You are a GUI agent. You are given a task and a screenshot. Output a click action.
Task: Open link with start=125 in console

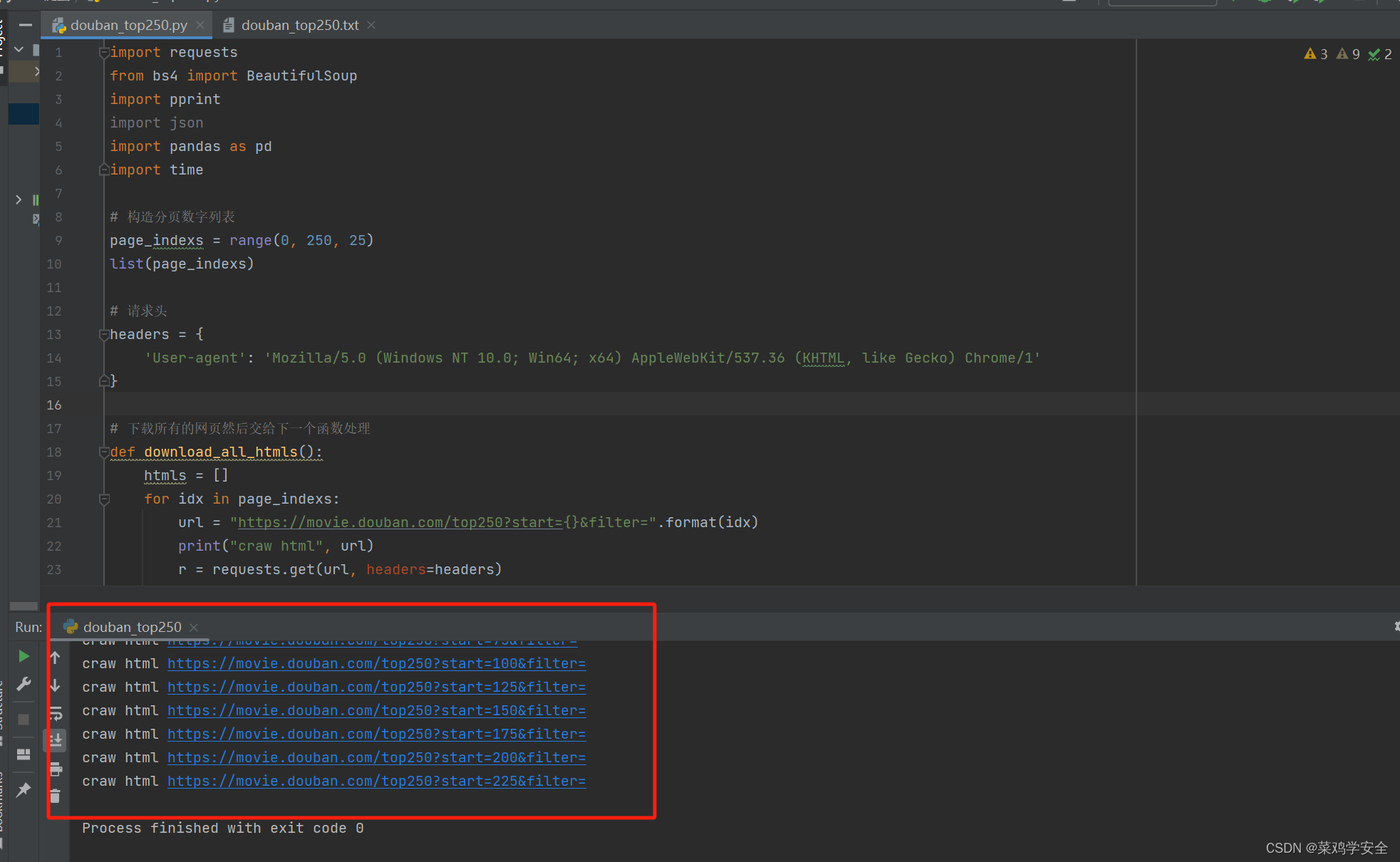point(376,687)
